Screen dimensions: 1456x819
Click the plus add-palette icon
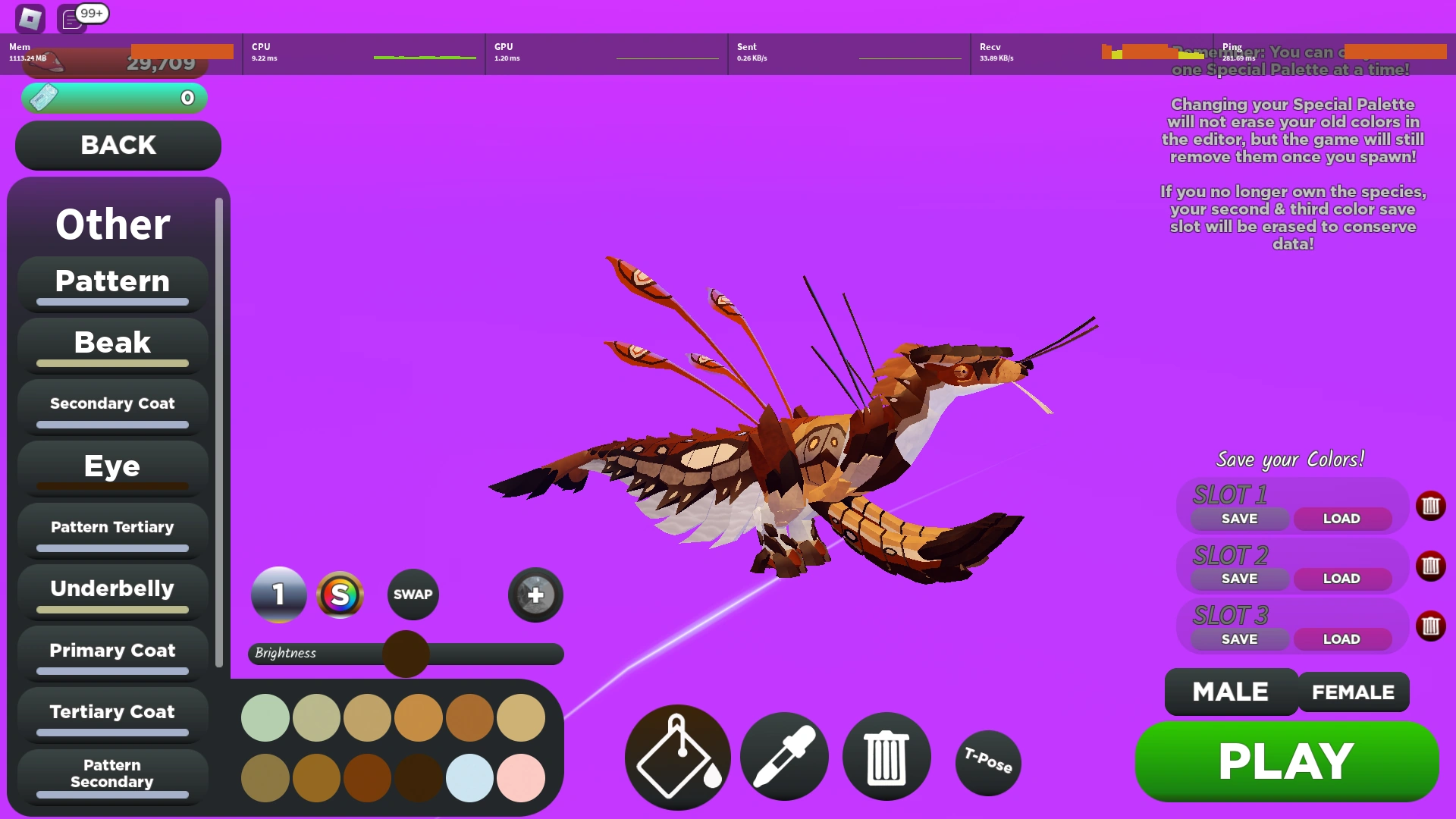tap(535, 595)
